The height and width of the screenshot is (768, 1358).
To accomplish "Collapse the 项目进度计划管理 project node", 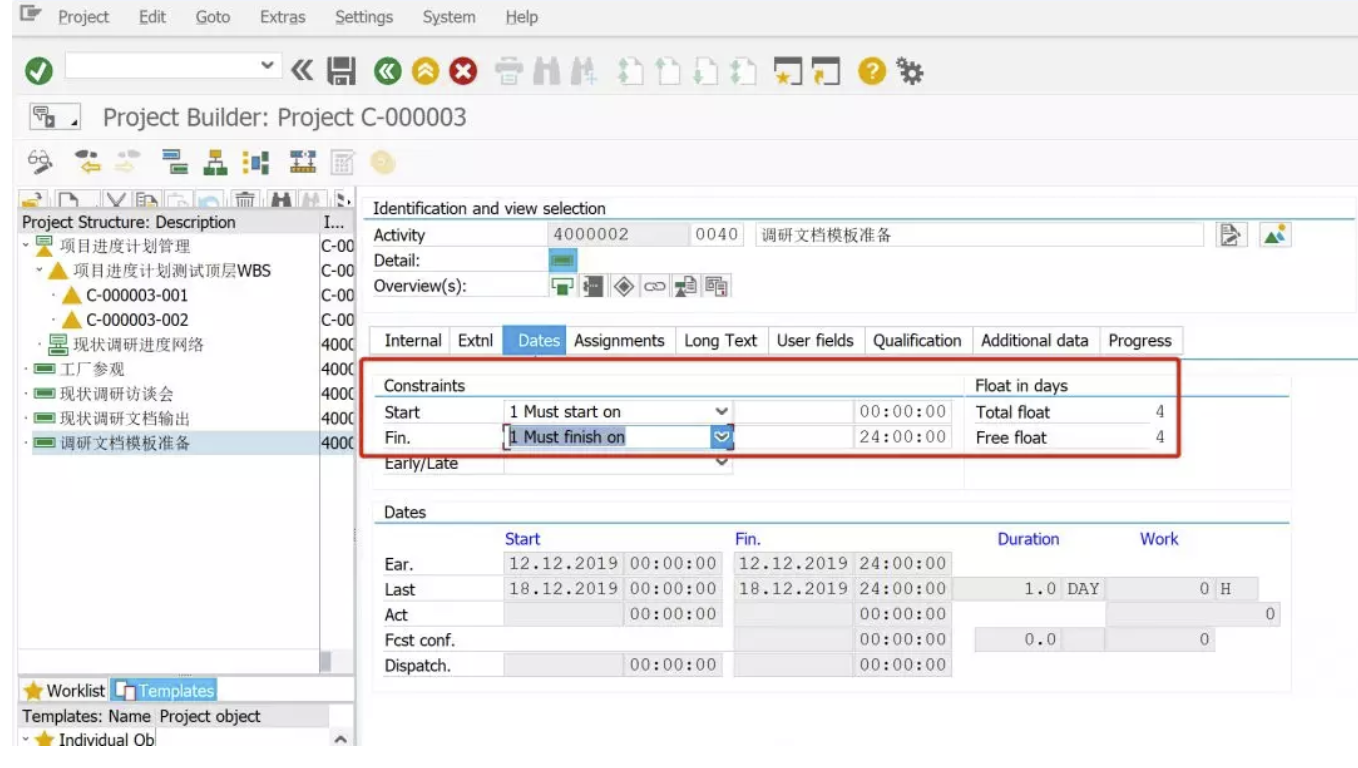I will click(x=27, y=246).
